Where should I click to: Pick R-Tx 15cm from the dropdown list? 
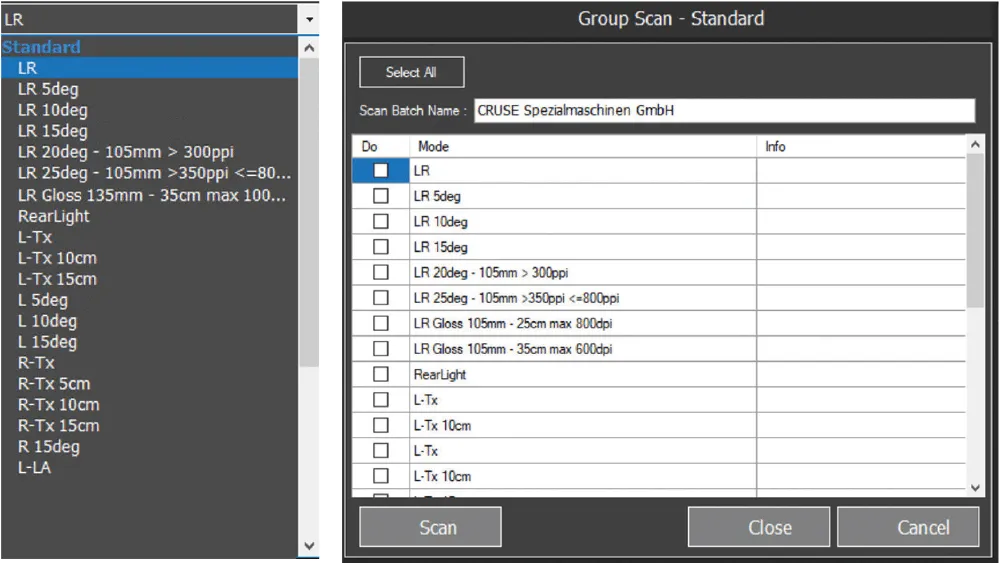tap(58, 426)
